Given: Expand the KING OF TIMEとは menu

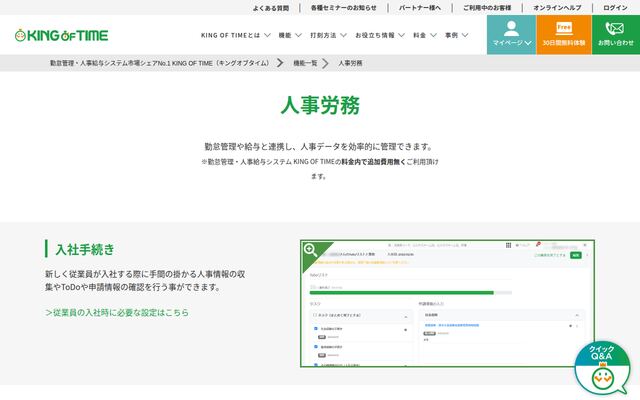Looking at the screenshot, I should 236,36.
